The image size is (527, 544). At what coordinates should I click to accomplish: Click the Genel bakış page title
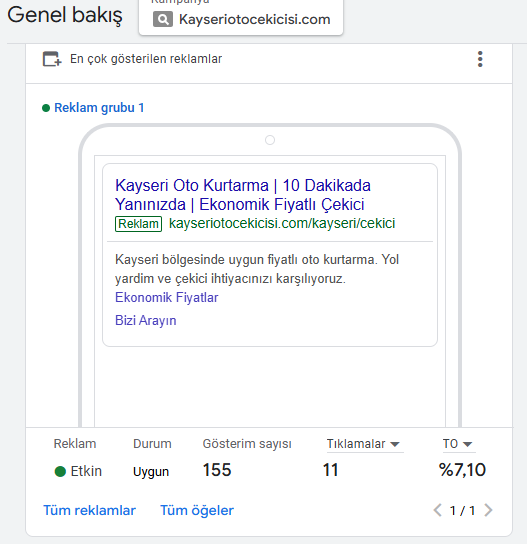(65, 16)
